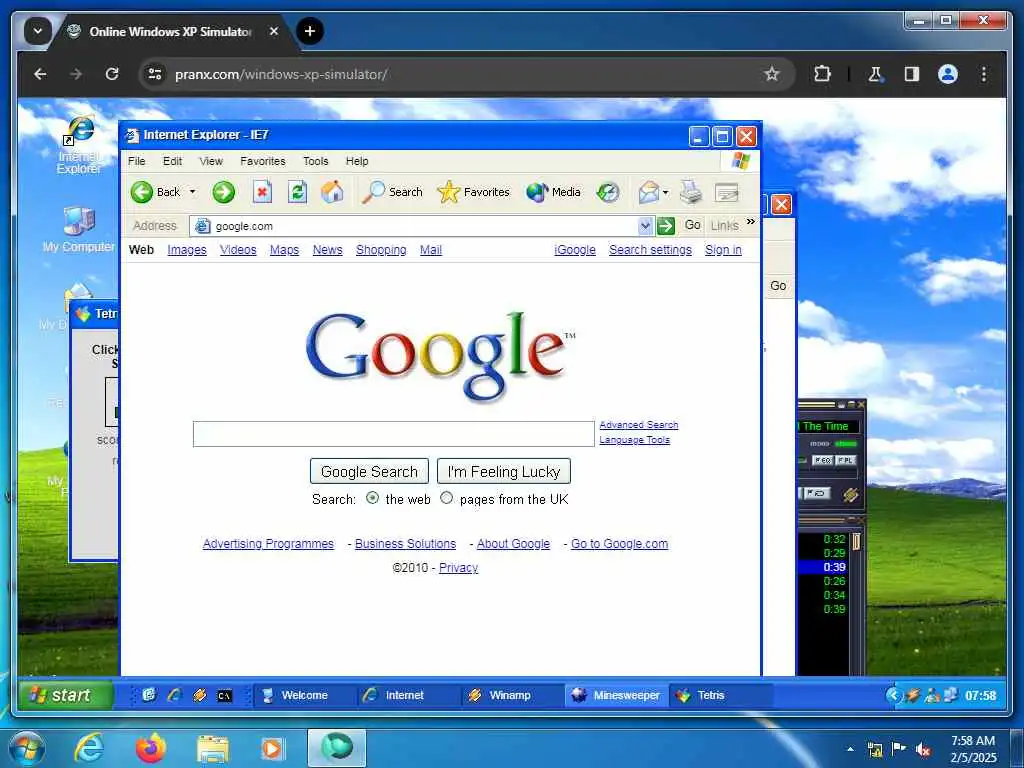Click the Edit page icon in IE toolbar
Screen dimensions: 1024x768
click(x=726, y=192)
